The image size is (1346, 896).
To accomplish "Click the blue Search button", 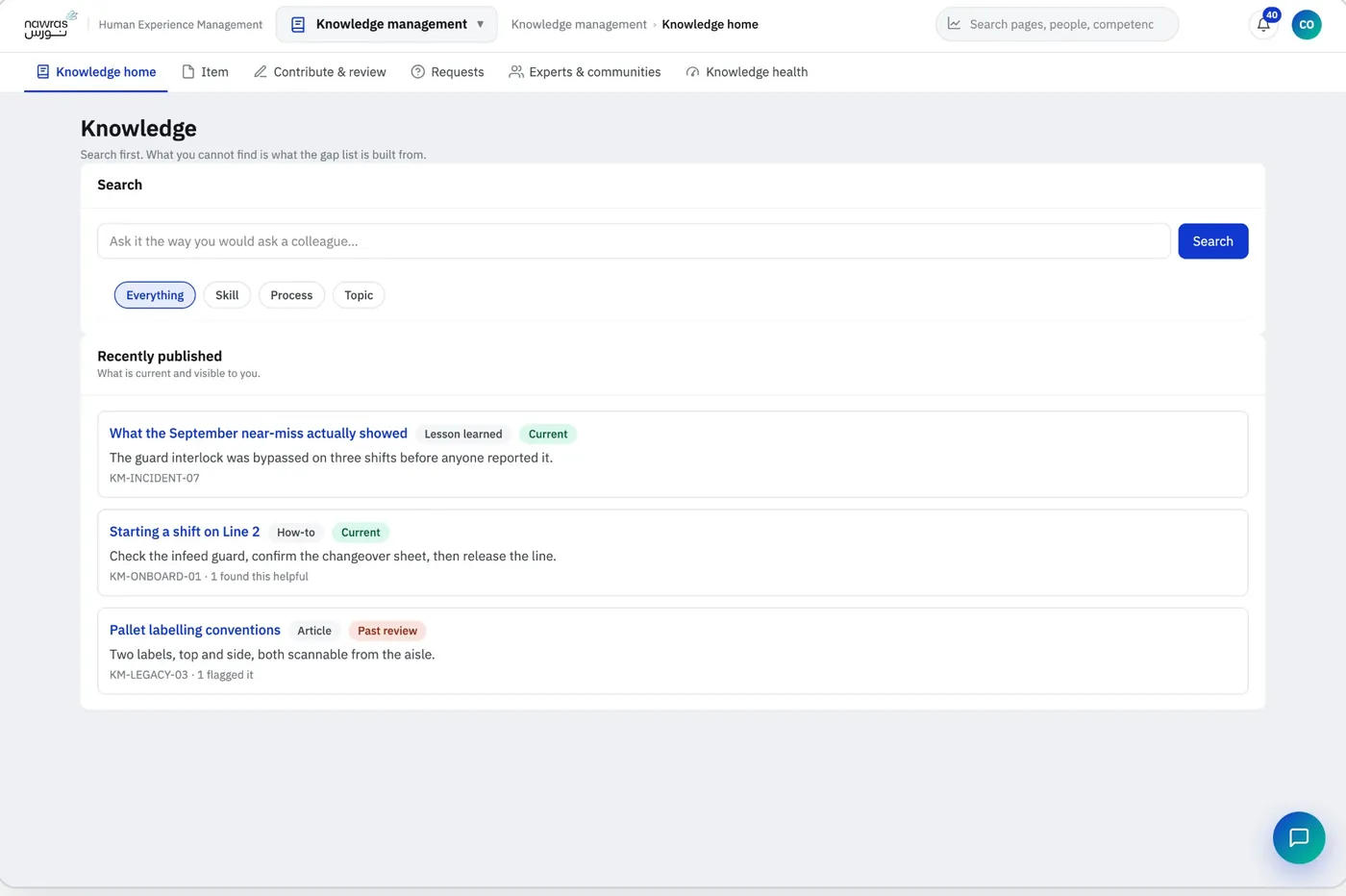I will click(1213, 241).
